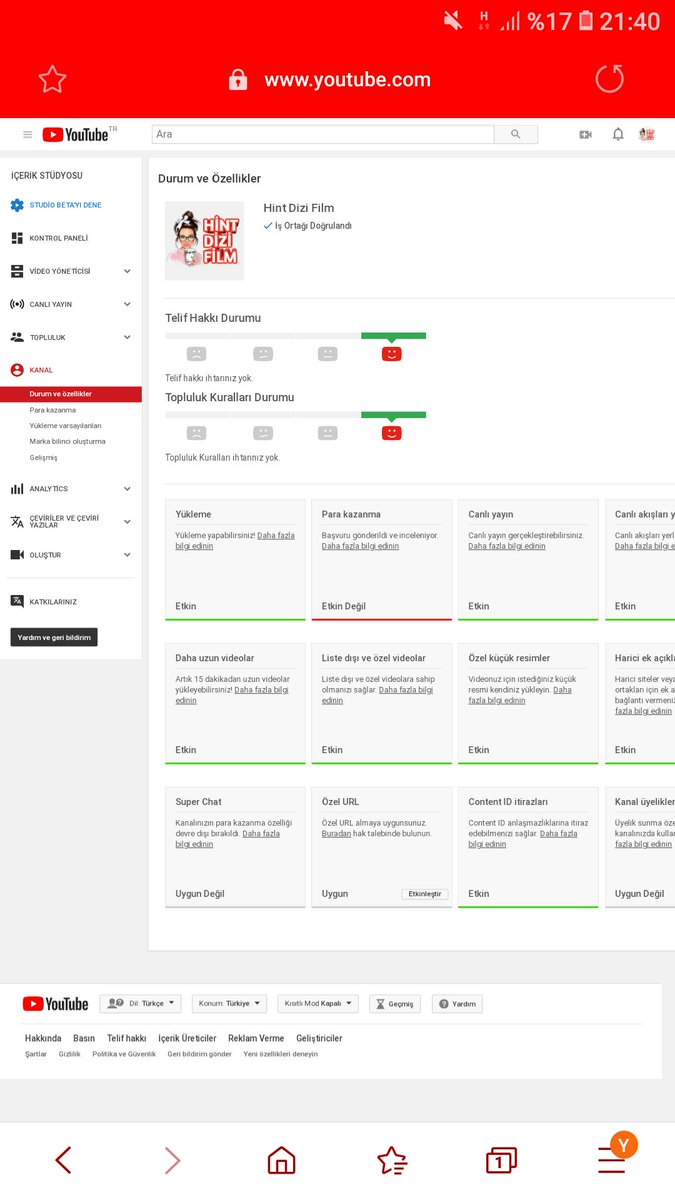Open the YouTube hamburger menu
Viewport: 675px width, 1200px height.
pyautogui.click(x=27, y=135)
